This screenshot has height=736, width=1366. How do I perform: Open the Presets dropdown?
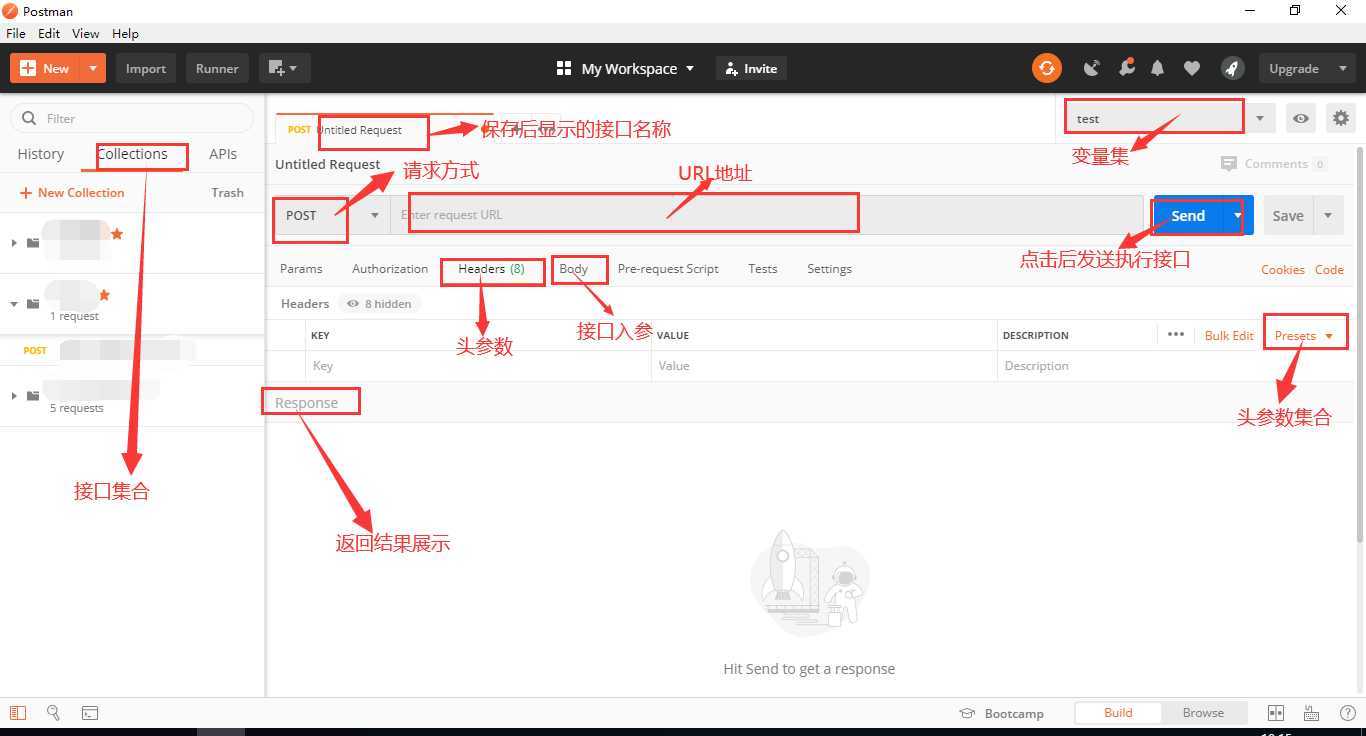click(x=1303, y=336)
